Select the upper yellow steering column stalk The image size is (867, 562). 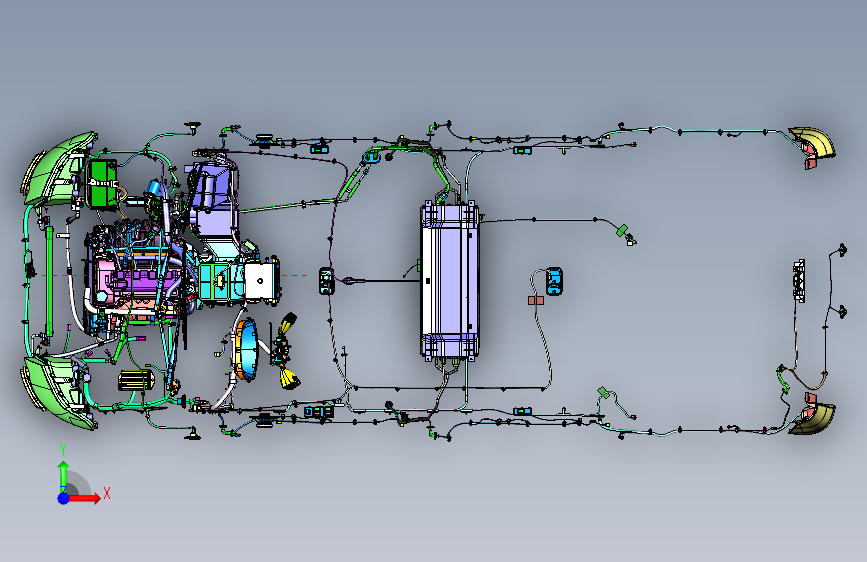click(288, 324)
